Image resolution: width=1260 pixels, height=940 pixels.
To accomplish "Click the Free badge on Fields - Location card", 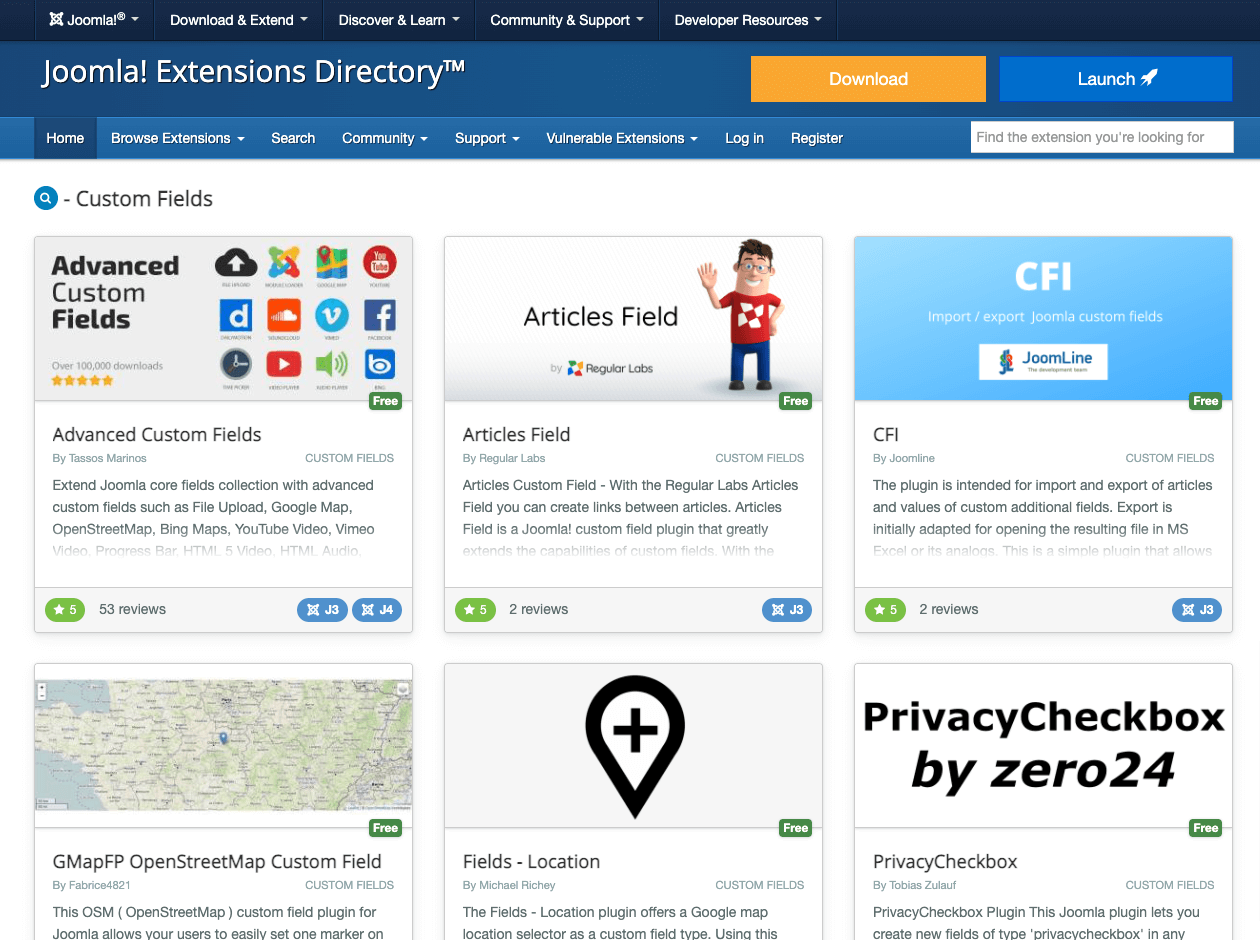I will [796, 828].
